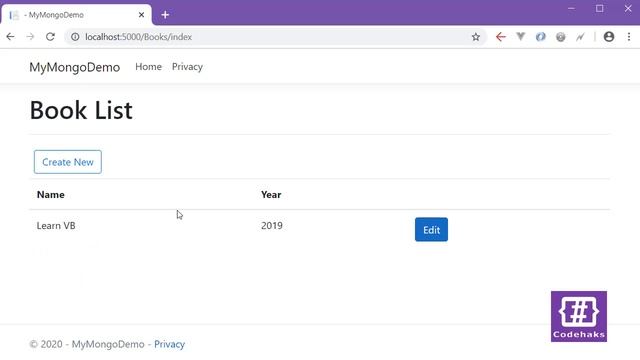
Task: Edit the Learn VB book
Action: pos(431,230)
